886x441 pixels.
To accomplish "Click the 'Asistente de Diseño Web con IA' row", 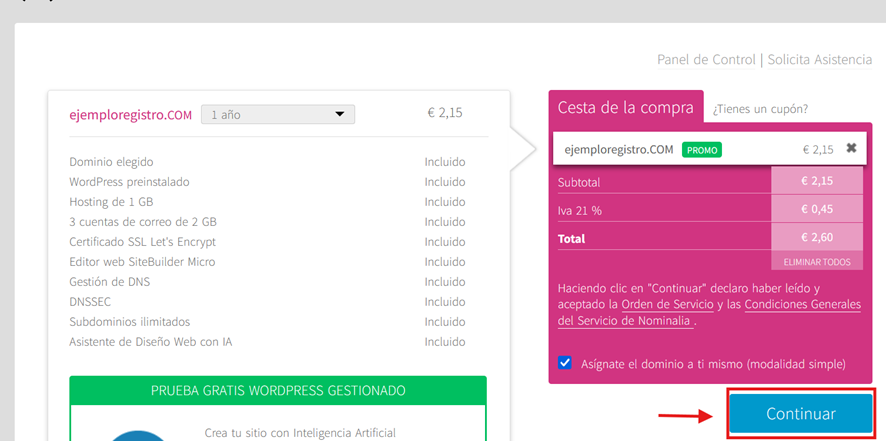I will [151, 342].
